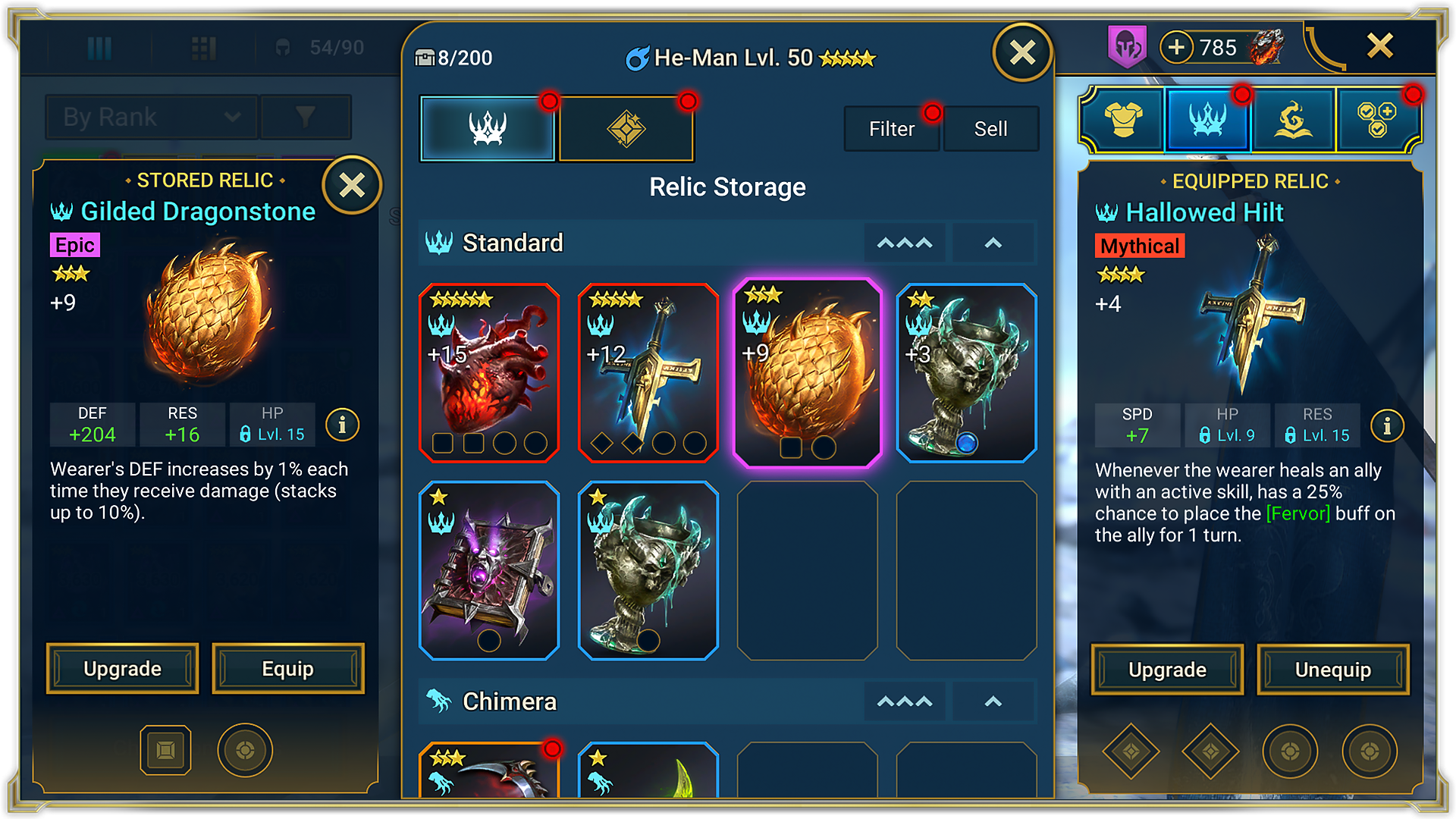Select the relics crown storage tab
The height and width of the screenshot is (819, 1456).
[x=488, y=128]
